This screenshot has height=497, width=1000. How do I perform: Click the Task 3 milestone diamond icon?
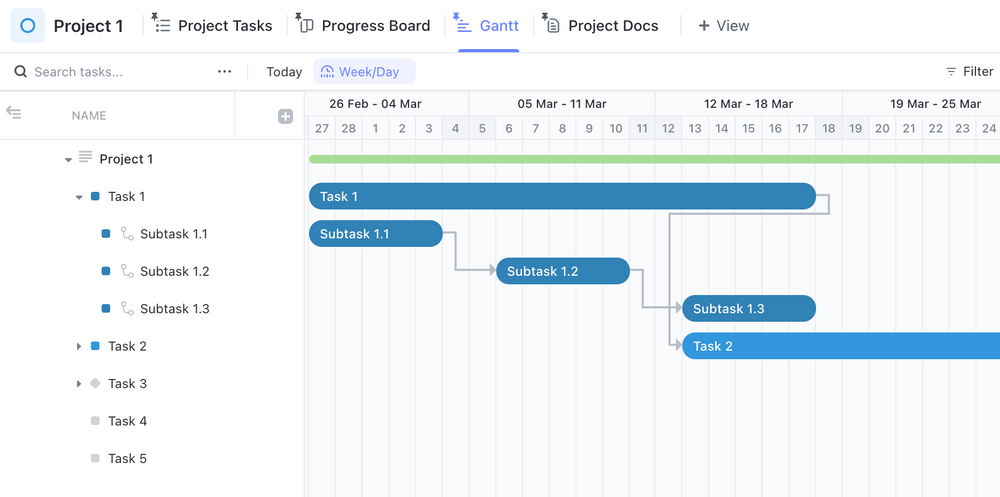click(95, 383)
